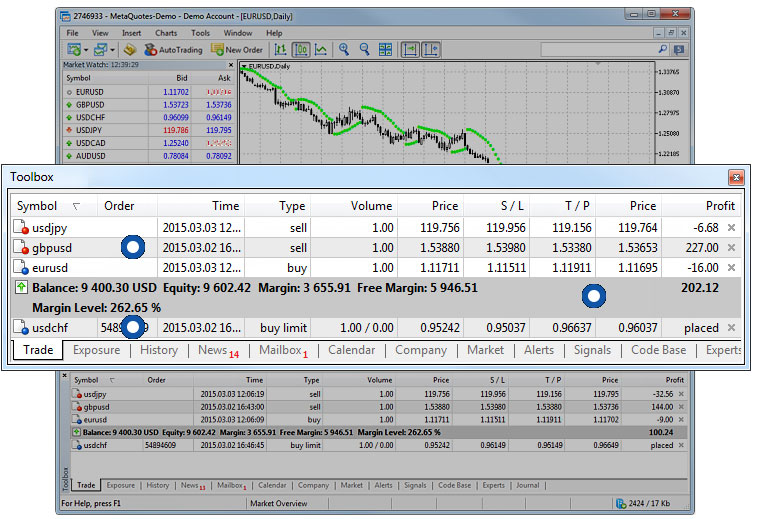Viewport: 757px width, 519px height.
Task: Click the green Balance arrow icon in enlarged Toolbox
Action: (21, 287)
